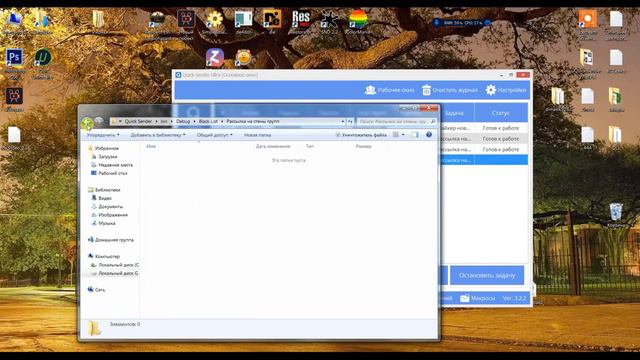Image resolution: width=640 pixels, height=360 pixels.
Task: Open the help question mark icon in Explorer
Action: 429,135
